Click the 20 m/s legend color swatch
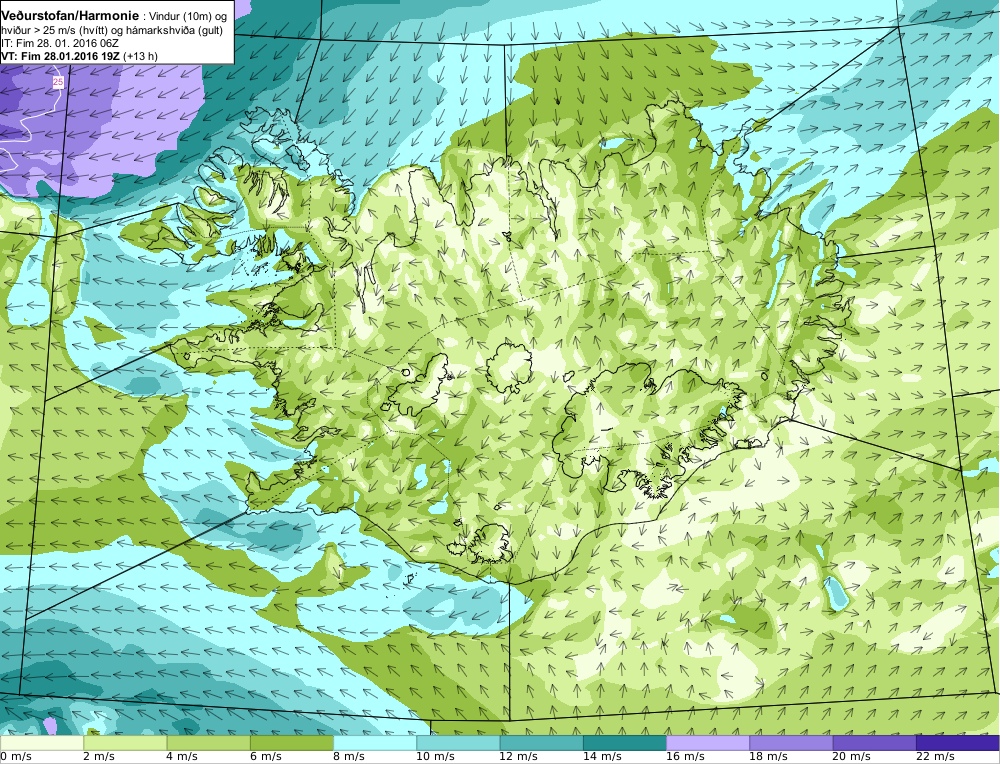The image size is (1000, 764). [874, 743]
